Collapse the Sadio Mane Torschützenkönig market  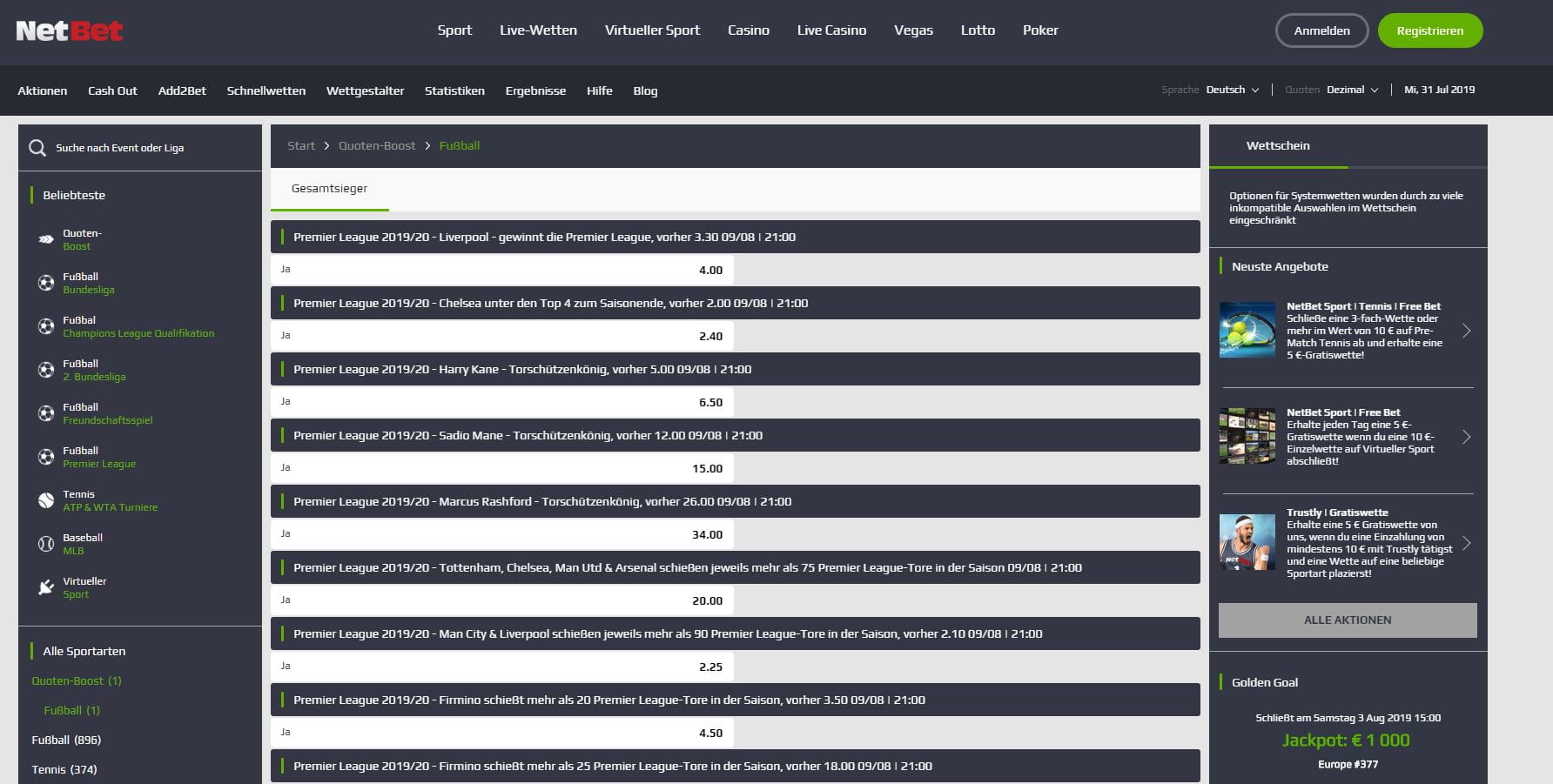tap(735, 435)
